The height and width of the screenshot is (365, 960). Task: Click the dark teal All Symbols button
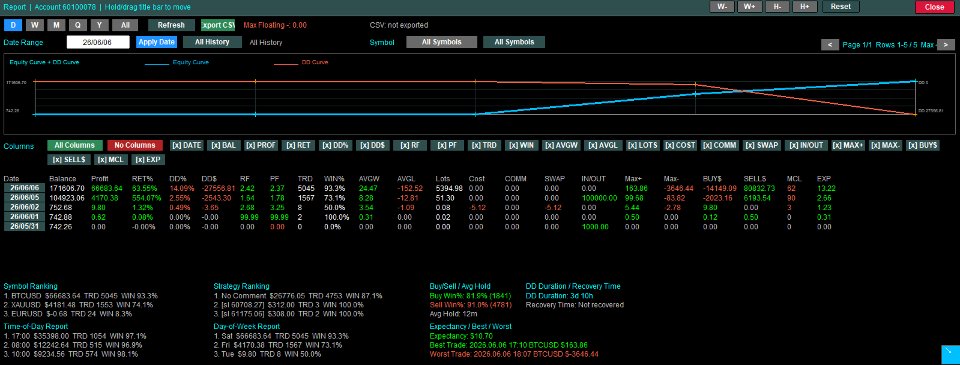point(514,42)
